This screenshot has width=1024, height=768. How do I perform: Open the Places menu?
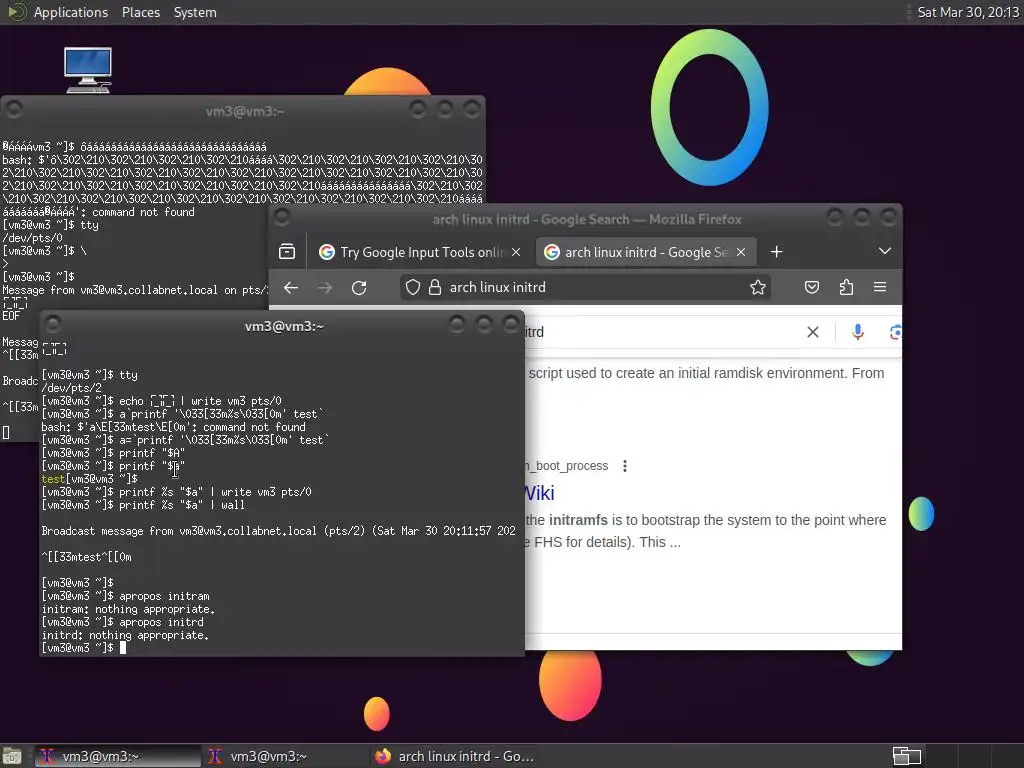[x=140, y=12]
